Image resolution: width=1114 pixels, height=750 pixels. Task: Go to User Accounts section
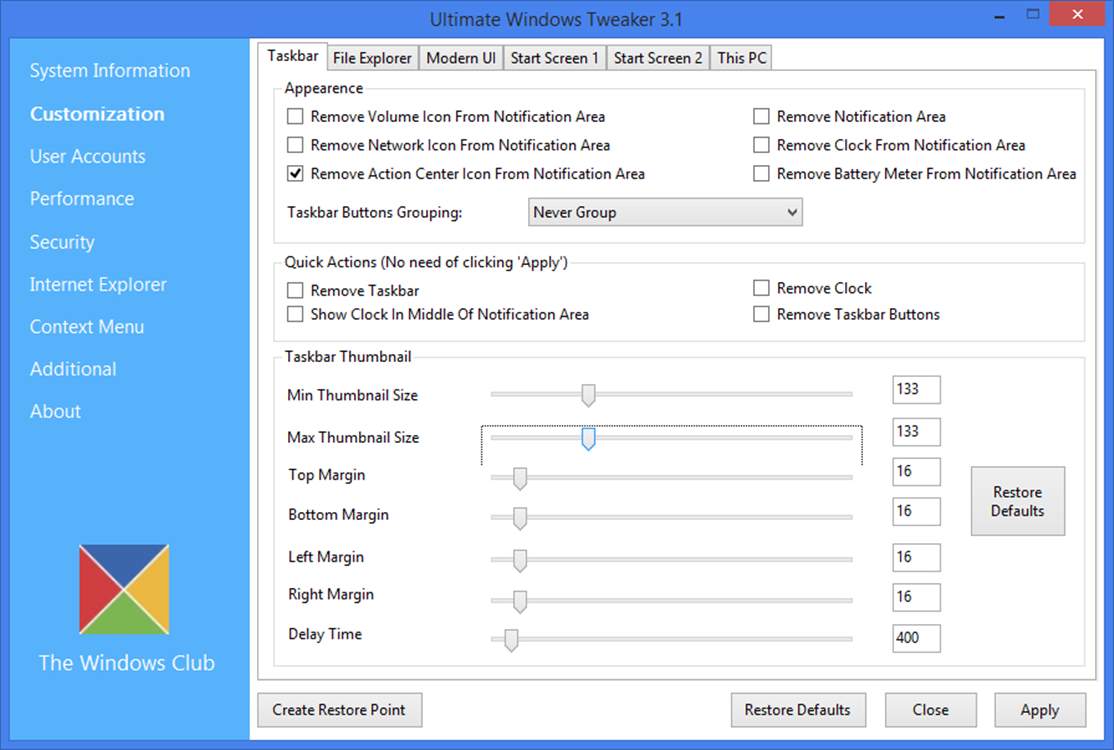coord(87,156)
